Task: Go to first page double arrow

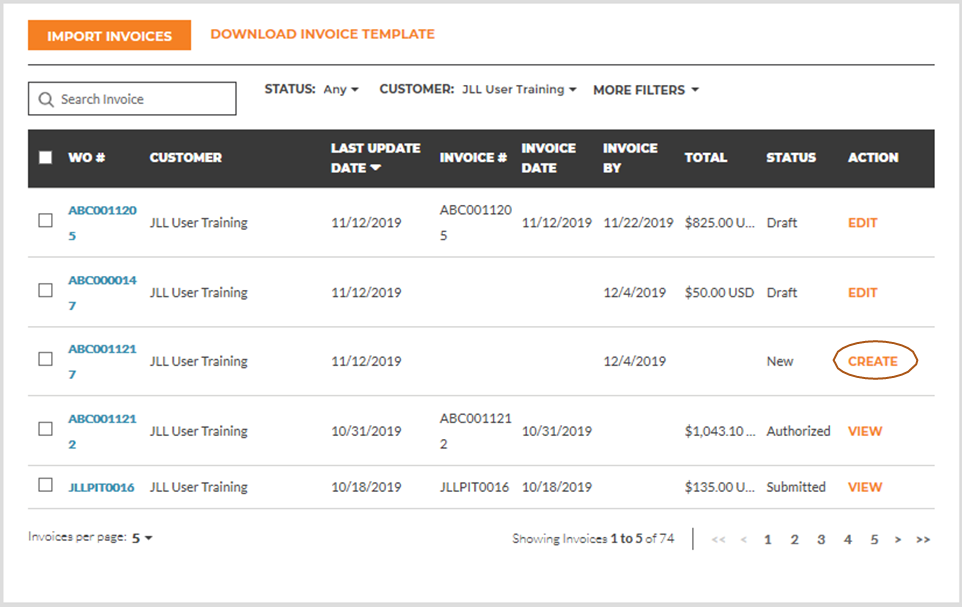Action: tap(718, 539)
